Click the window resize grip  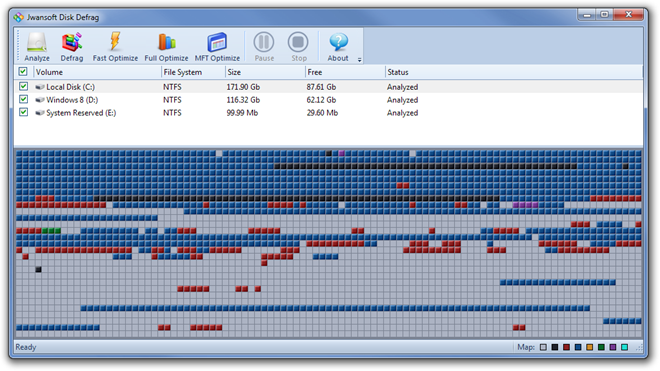[x=639, y=348]
